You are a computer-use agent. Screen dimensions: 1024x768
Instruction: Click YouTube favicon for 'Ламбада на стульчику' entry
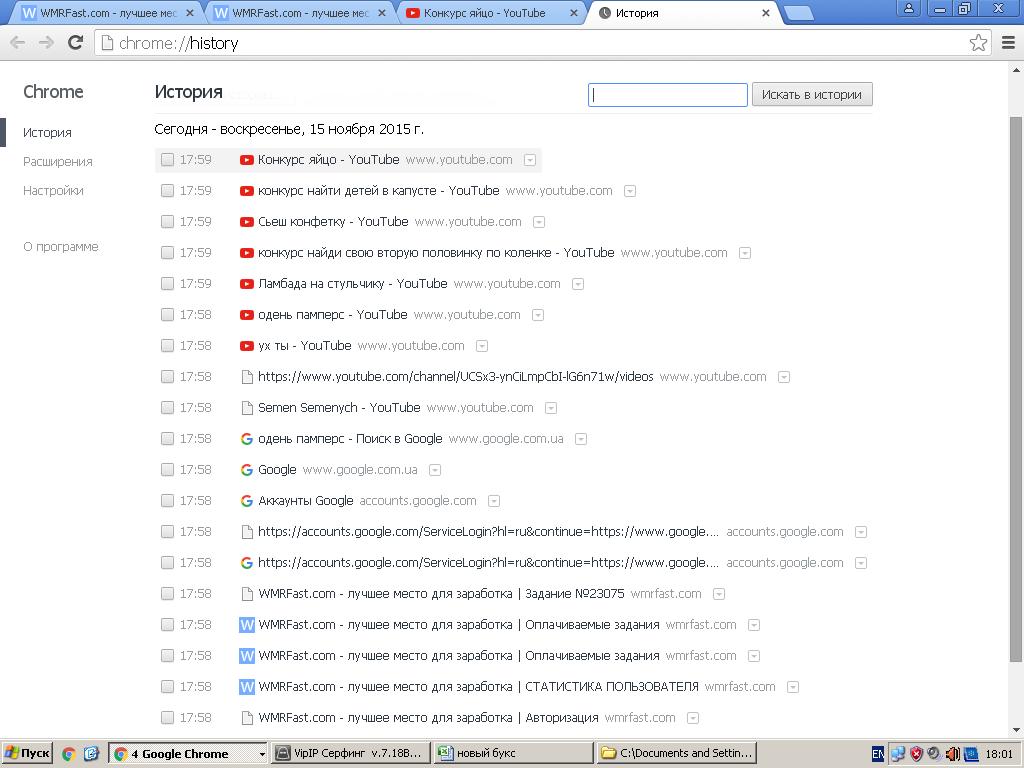246,284
